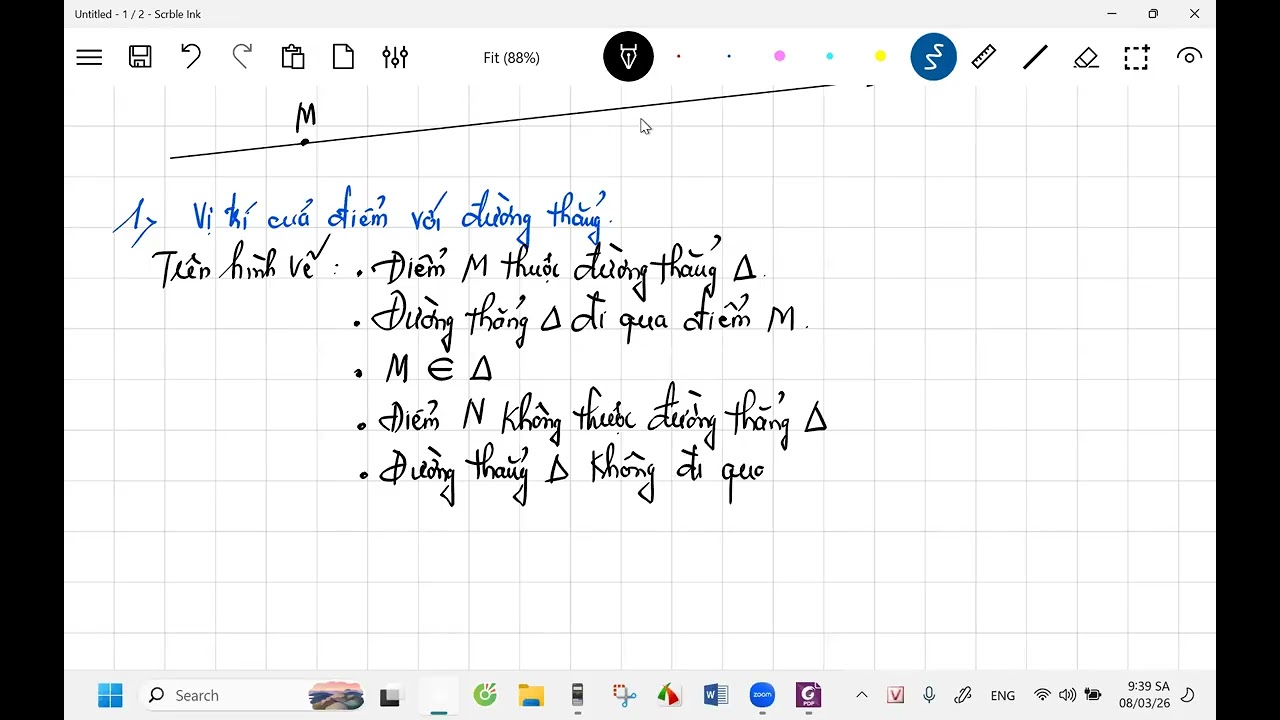Click the do-not-disturb moon tray icon
Image resolution: width=1280 pixels, height=720 pixels.
tap(1188, 695)
